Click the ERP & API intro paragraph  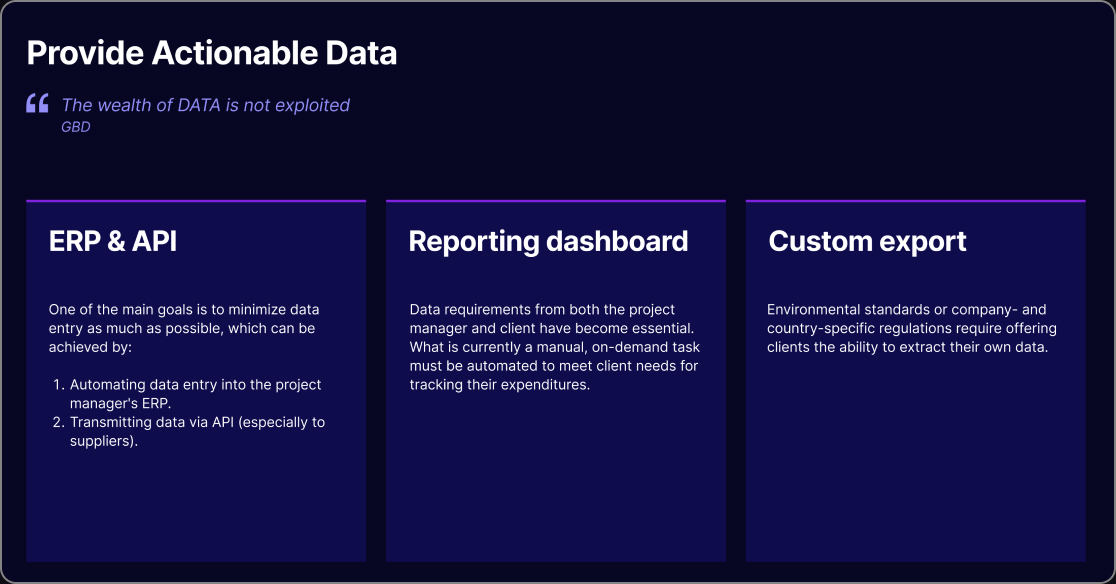click(x=184, y=328)
